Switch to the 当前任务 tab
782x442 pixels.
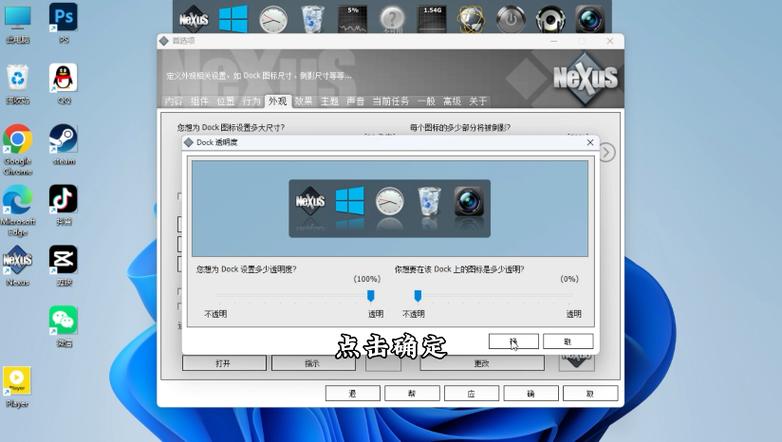click(x=391, y=101)
